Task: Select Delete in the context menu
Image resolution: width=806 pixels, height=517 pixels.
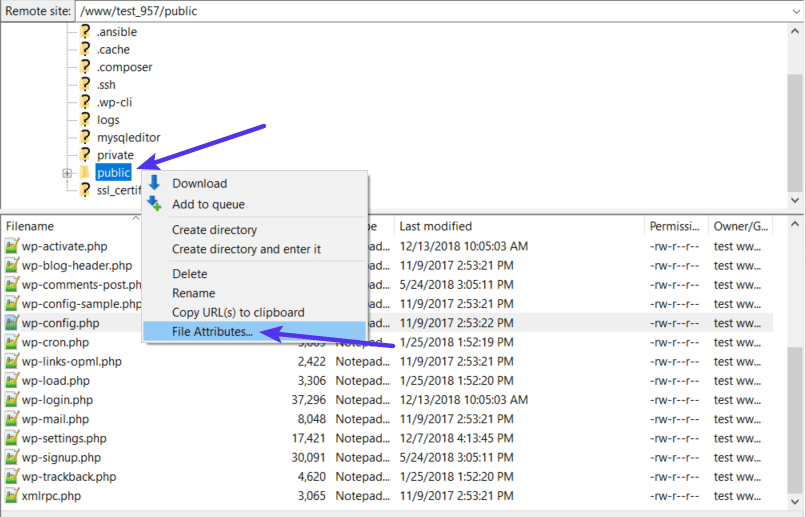Action: [190, 274]
